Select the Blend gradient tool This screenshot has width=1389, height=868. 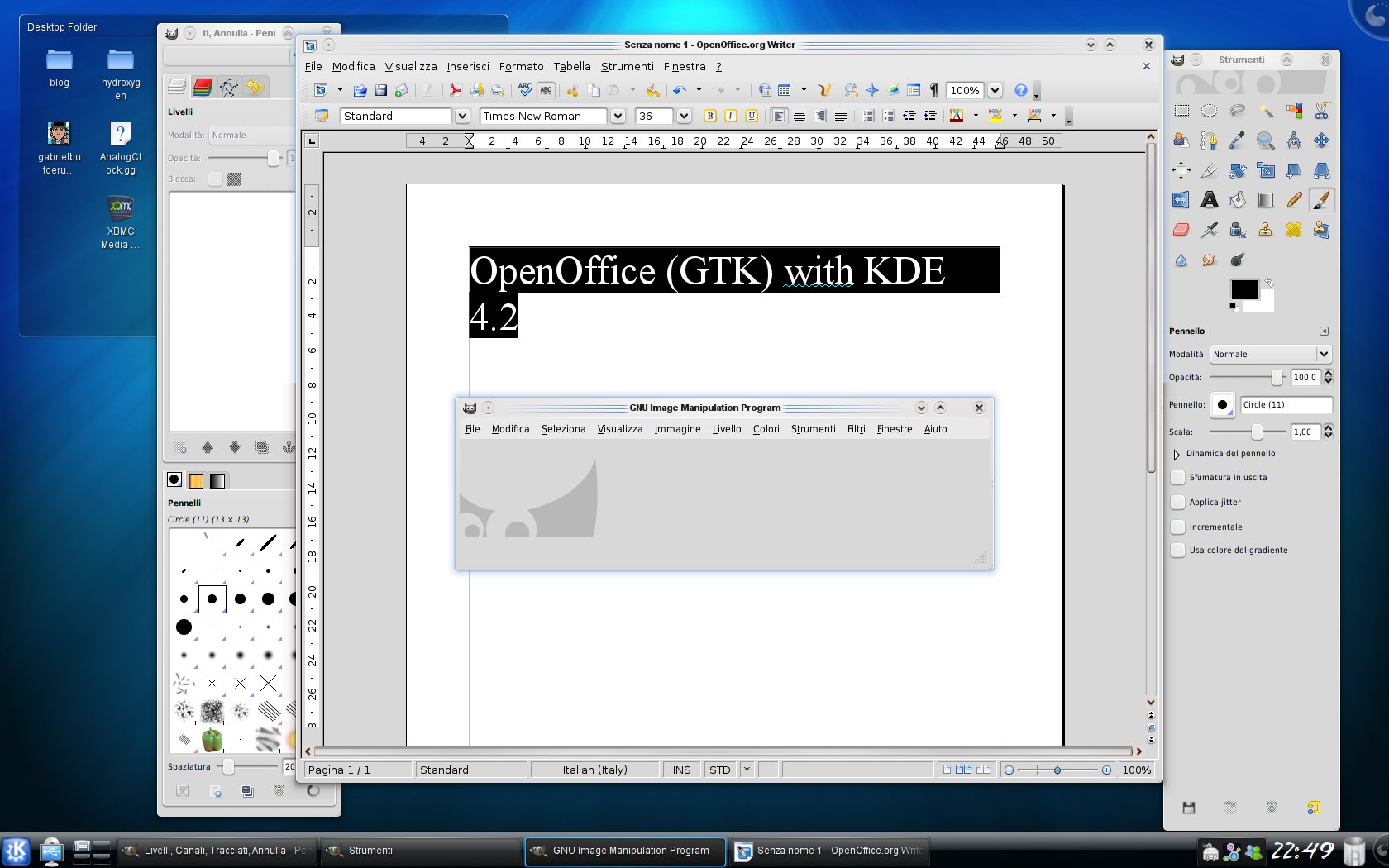(1266, 200)
